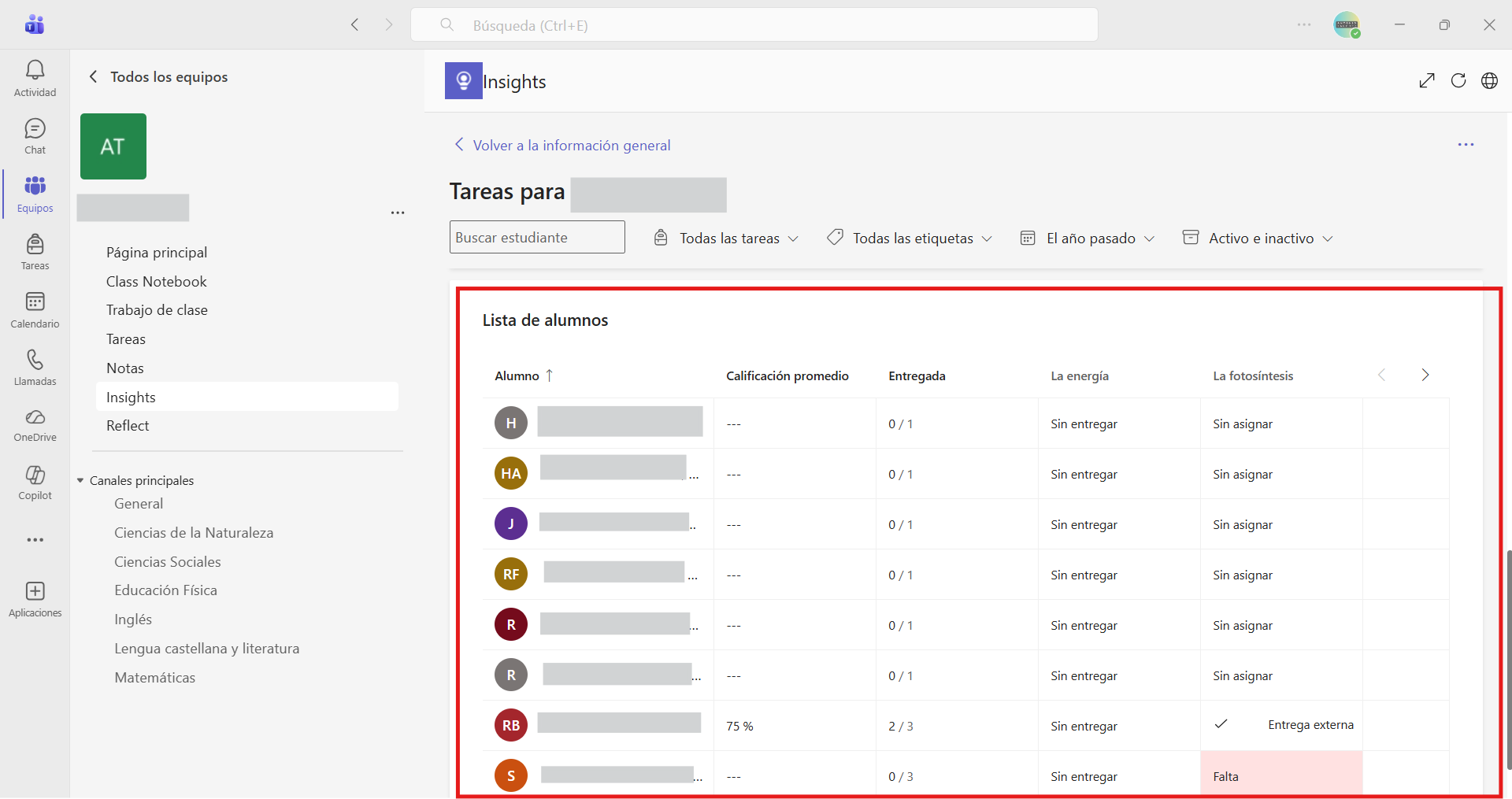Image resolution: width=1512 pixels, height=799 pixels.
Task: Select student row with RF avatar
Action: point(966,575)
